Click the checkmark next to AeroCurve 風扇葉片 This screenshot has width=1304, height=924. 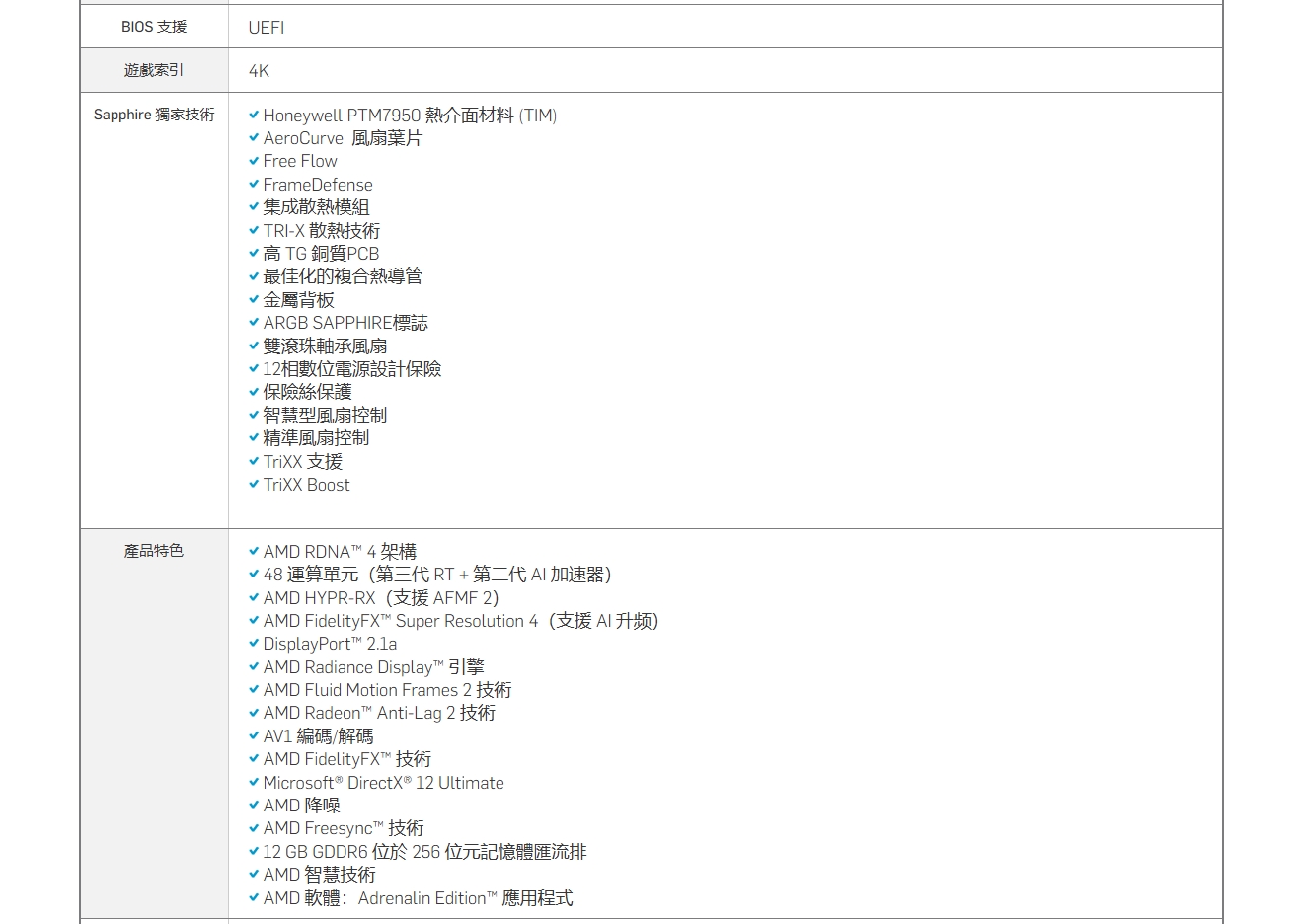click(x=254, y=138)
